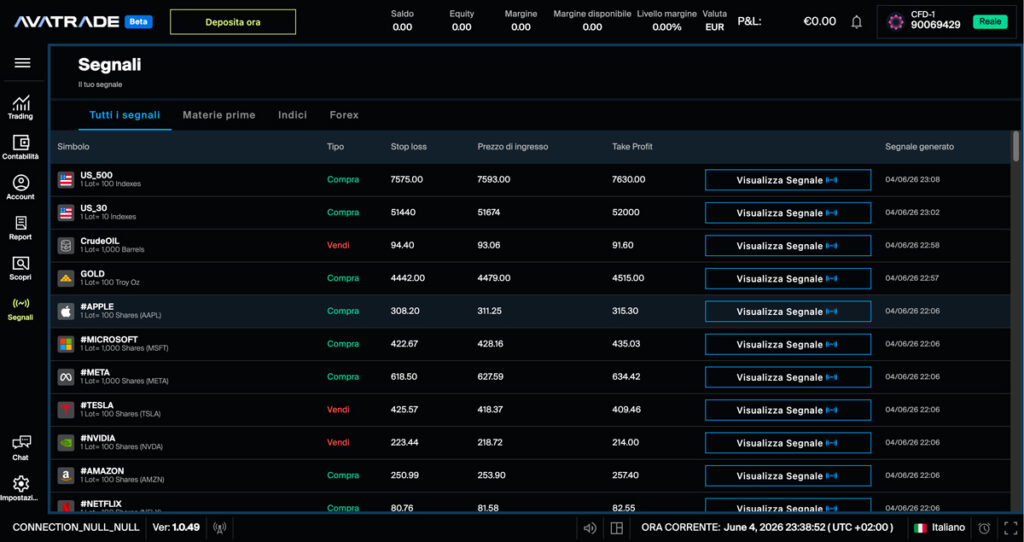Viewport: 1024px width, 542px height.
Task: Open the CFD-1 account selector
Action: pyautogui.click(x=946, y=22)
